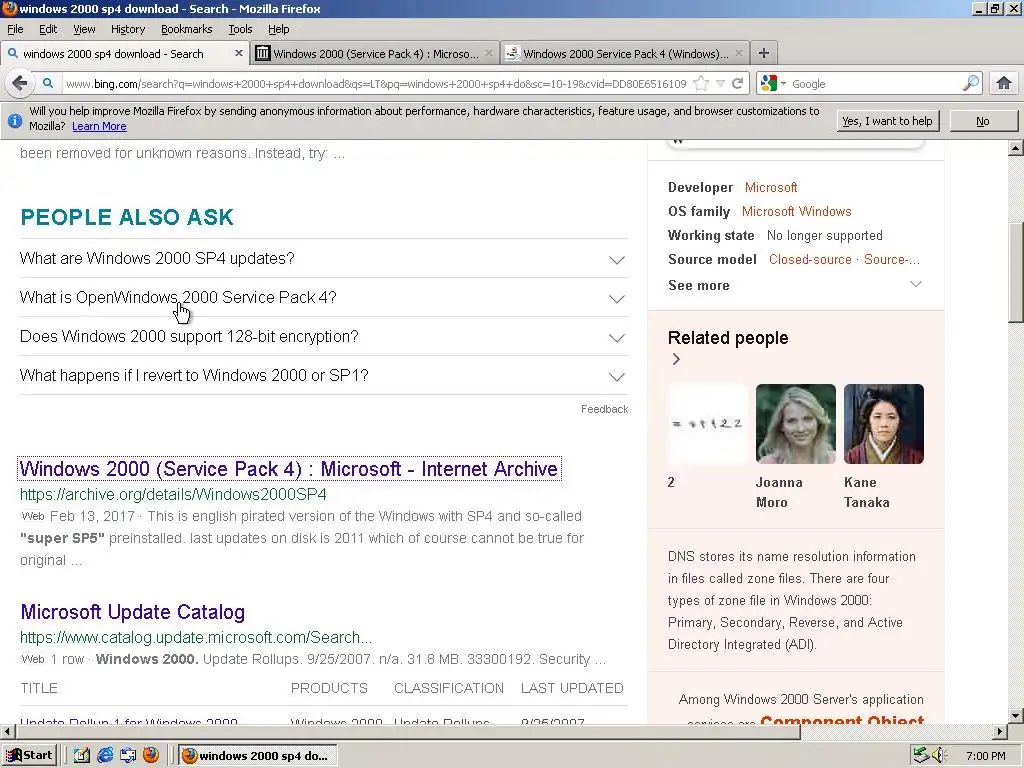
Task: Open the 'Closed-source' source model link
Action: [810, 259]
